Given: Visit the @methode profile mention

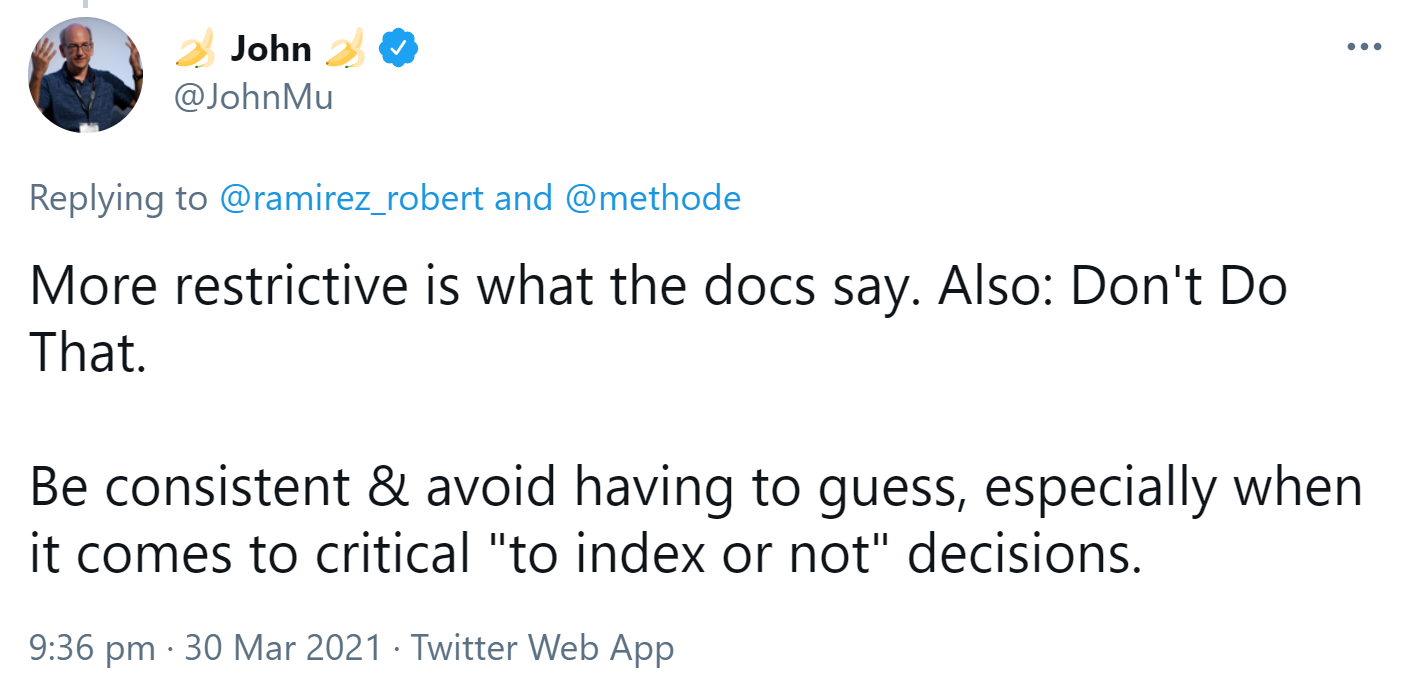Looking at the screenshot, I should click(653, 198).
